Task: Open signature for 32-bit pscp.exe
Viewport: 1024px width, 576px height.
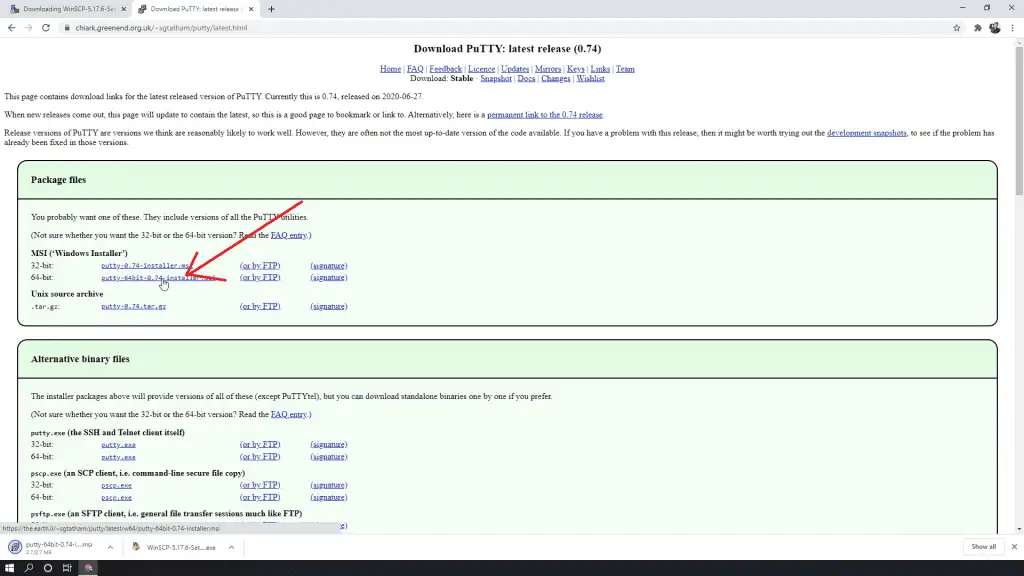Action: (328, 485)
